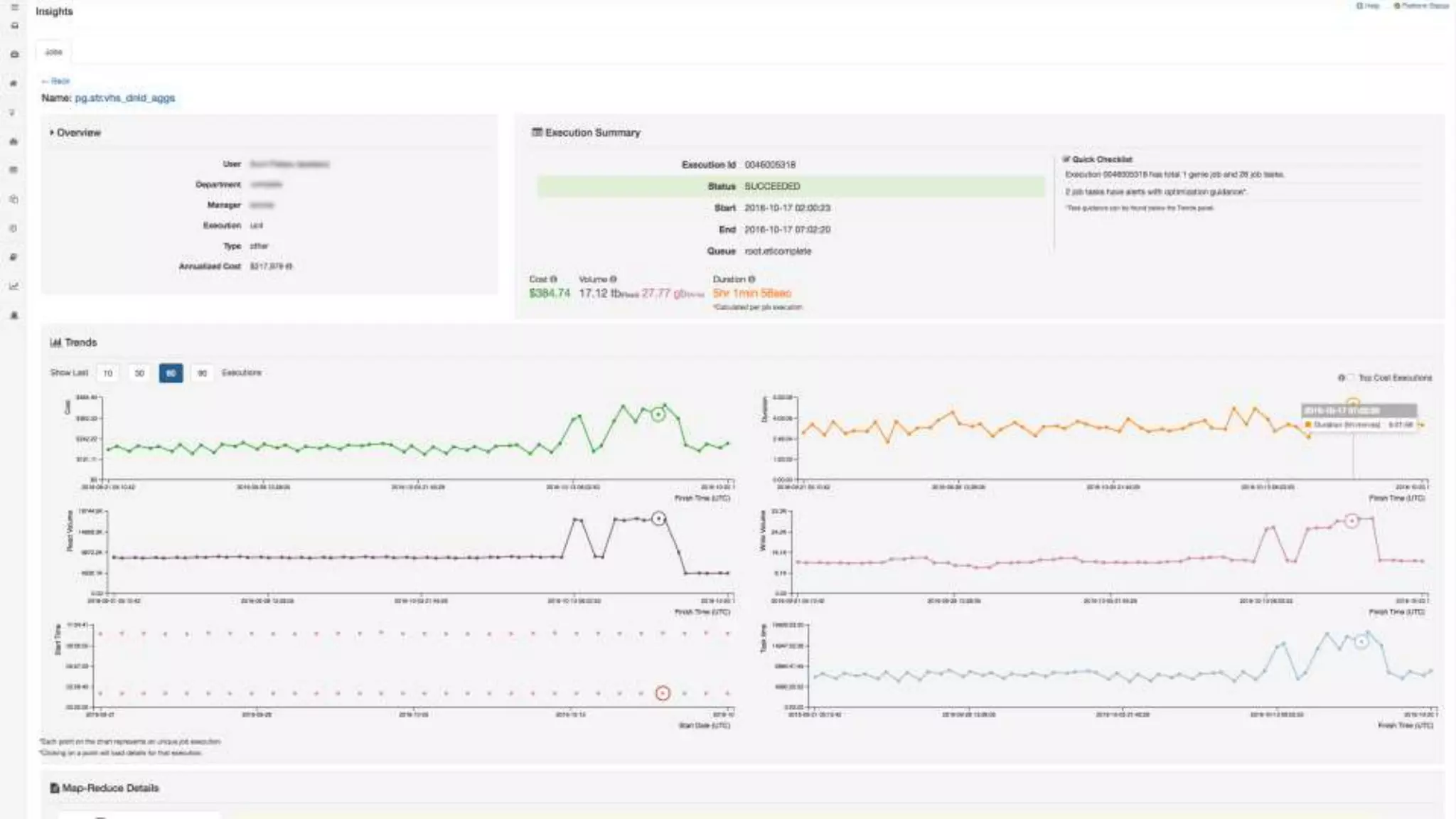Open the pg.str:vhs_dnld_aggs job name link
The height and width of the screenshot is (819, 1456).
click(124, 98)
